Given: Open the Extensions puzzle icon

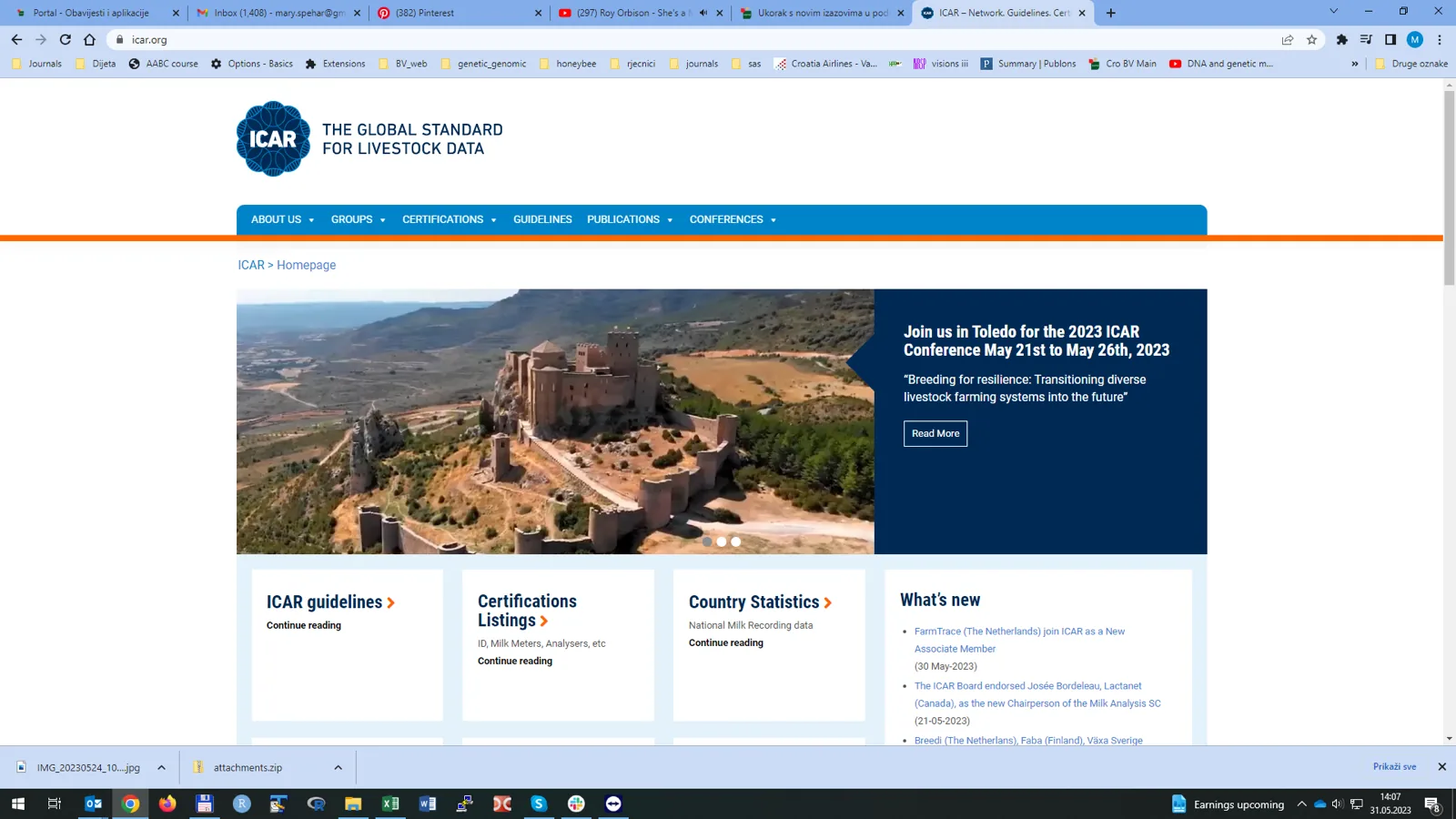Looking at the screenshot, I should pos(1341,40).
